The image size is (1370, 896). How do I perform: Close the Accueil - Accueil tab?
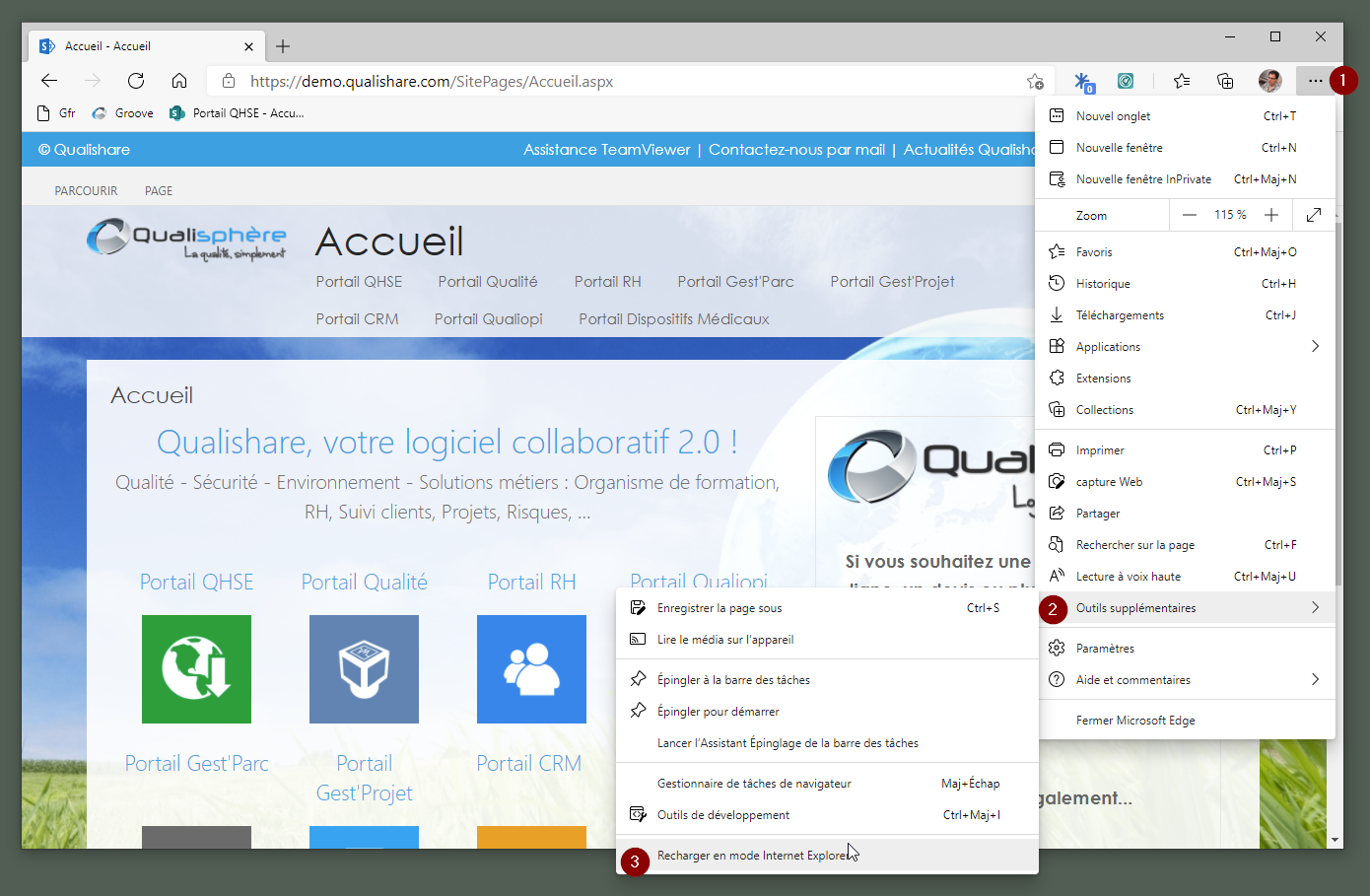click(x=248, y=46)
